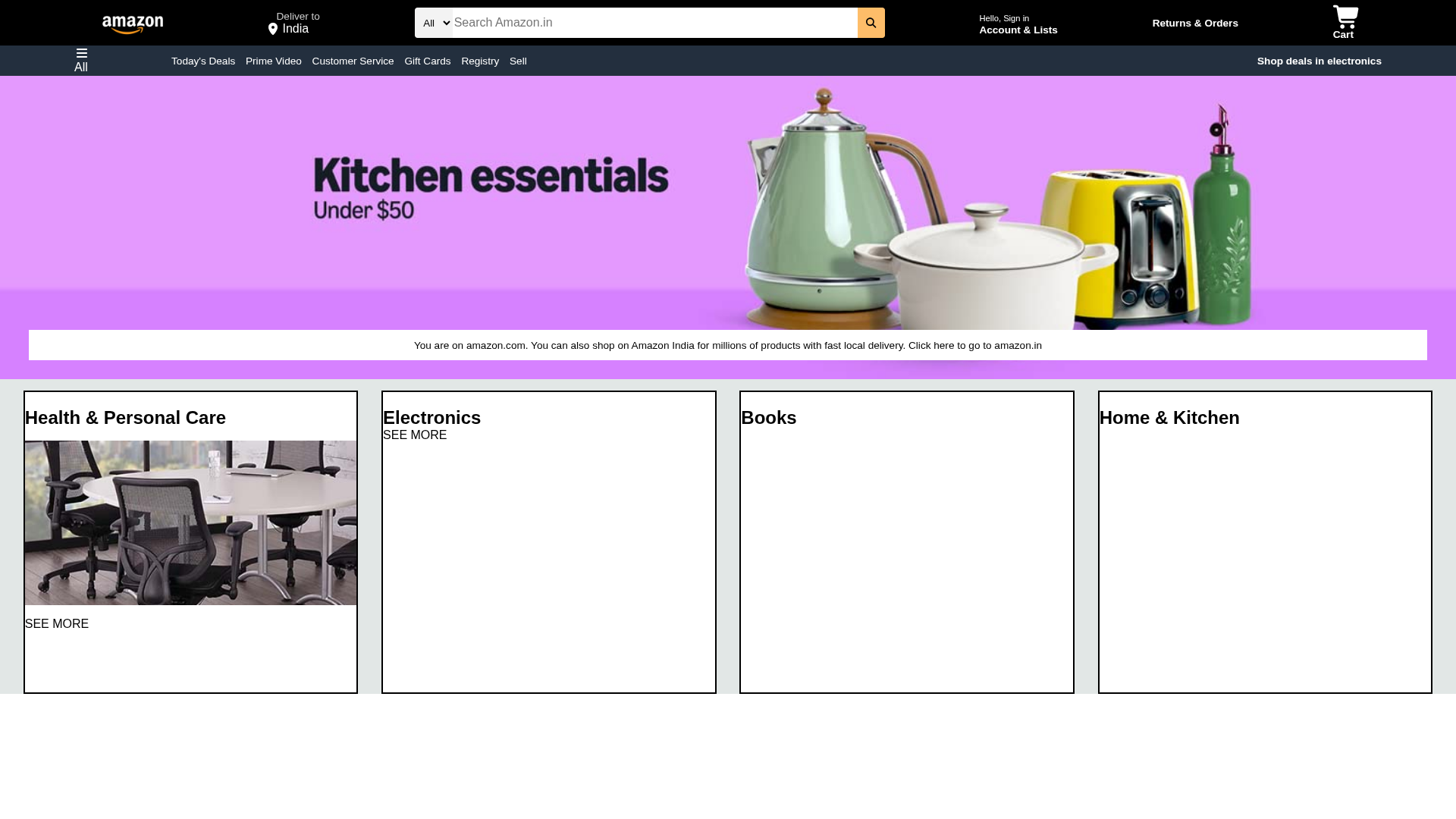Open Deliver to India selector

(x=294, y=23)
